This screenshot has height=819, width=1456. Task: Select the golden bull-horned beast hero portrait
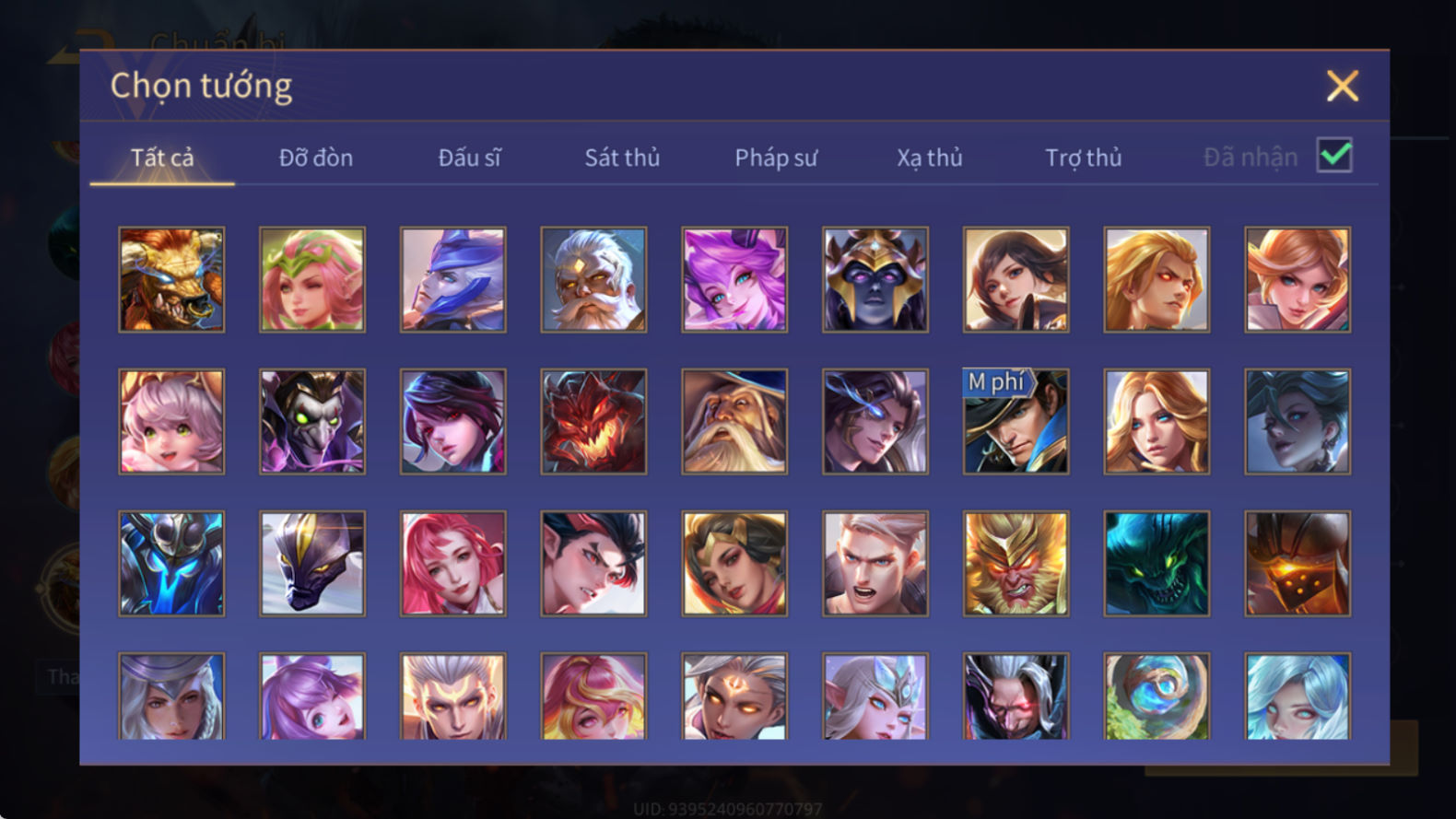point(171,280)
